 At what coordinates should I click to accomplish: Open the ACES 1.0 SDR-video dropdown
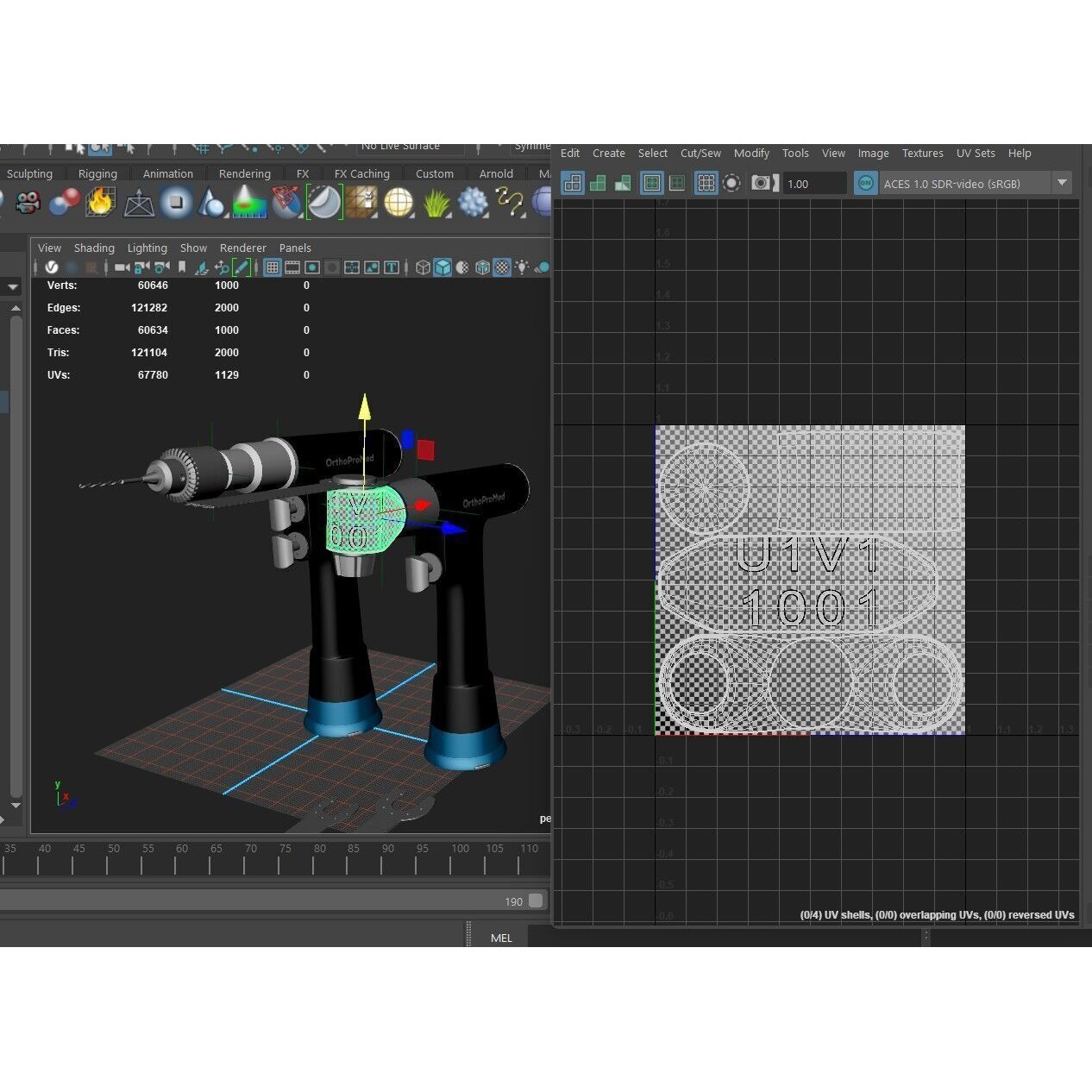[1062, 183]
